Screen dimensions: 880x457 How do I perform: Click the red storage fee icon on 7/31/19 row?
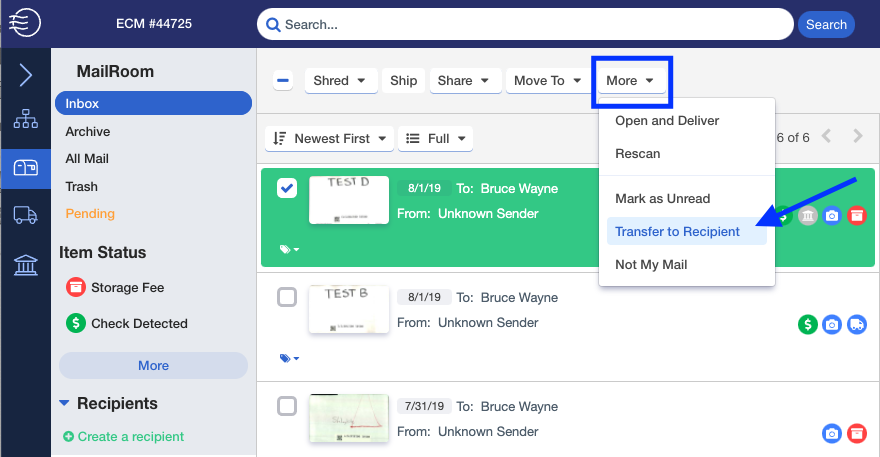856,433
